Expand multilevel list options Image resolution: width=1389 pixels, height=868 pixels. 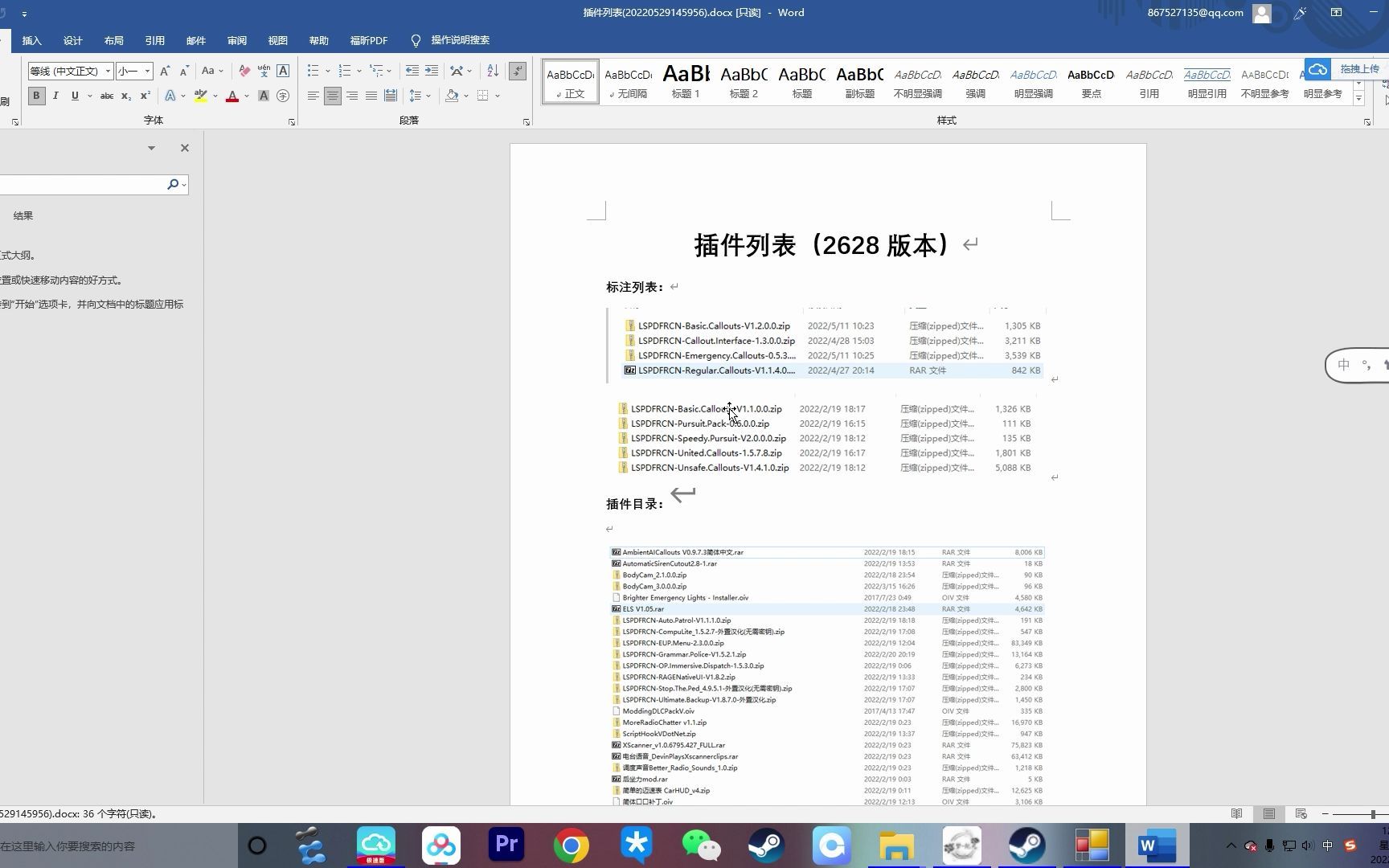(390, 71)
